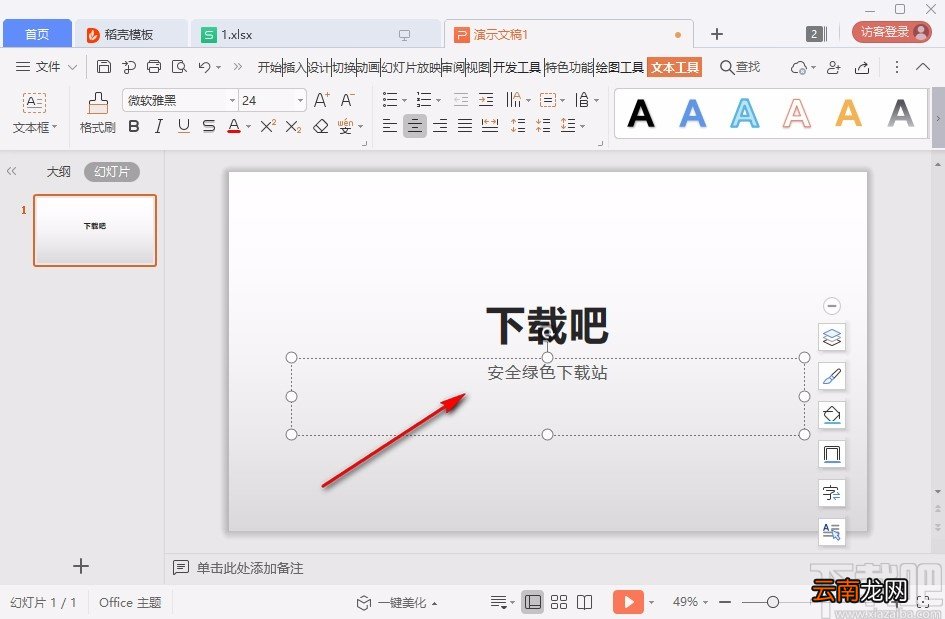The image size is (945, 619).
Task: Click the zoom slider handle
Action: coord(773,602)
